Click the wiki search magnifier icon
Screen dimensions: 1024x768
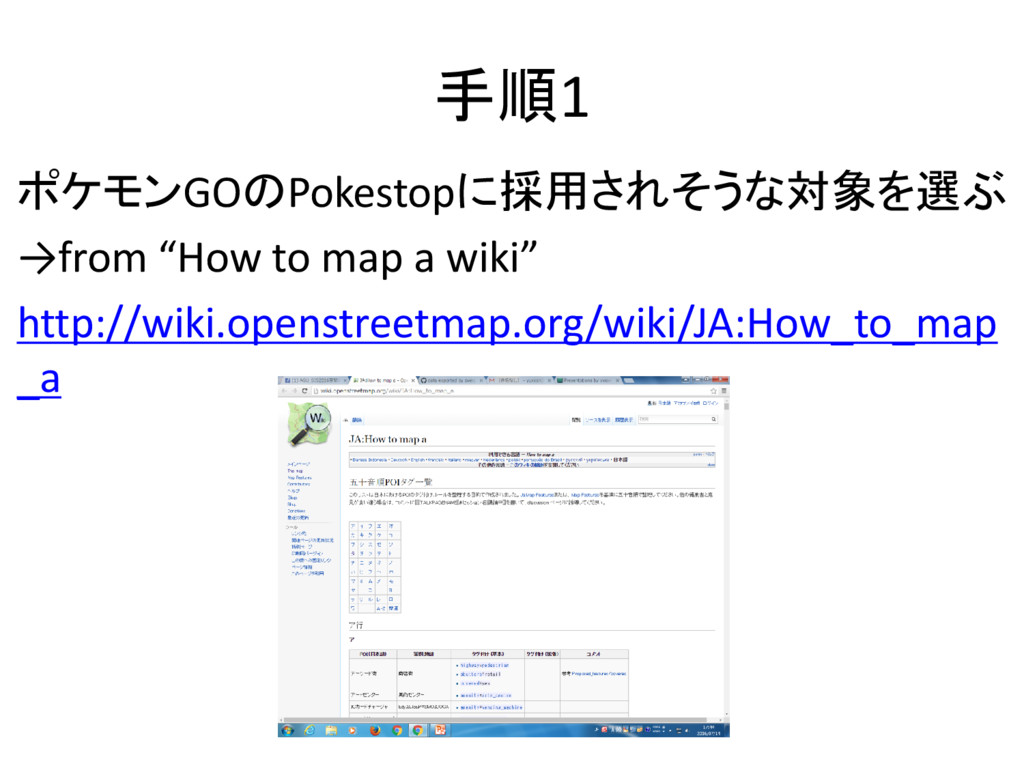point(714,419)
